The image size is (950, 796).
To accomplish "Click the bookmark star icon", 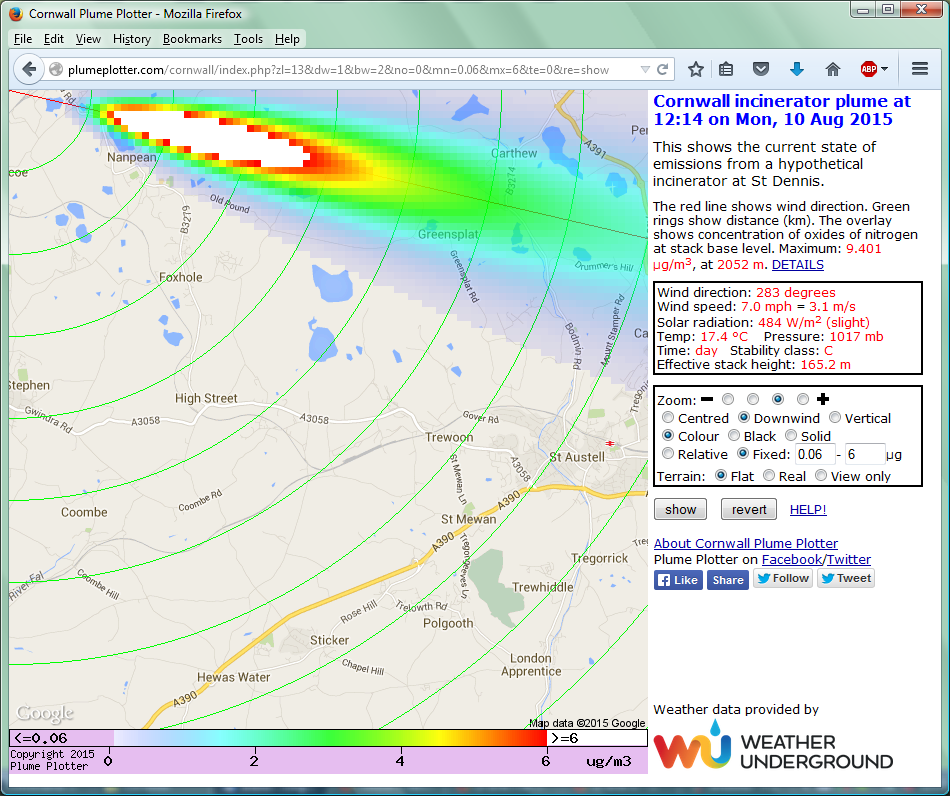I will pos(696,69).
